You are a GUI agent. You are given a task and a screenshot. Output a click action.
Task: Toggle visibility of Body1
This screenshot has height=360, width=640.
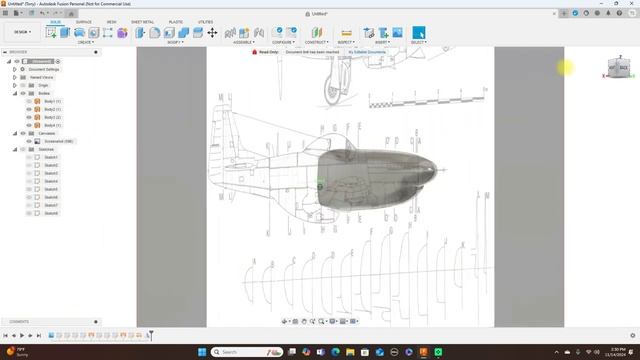tap(29, 101)
